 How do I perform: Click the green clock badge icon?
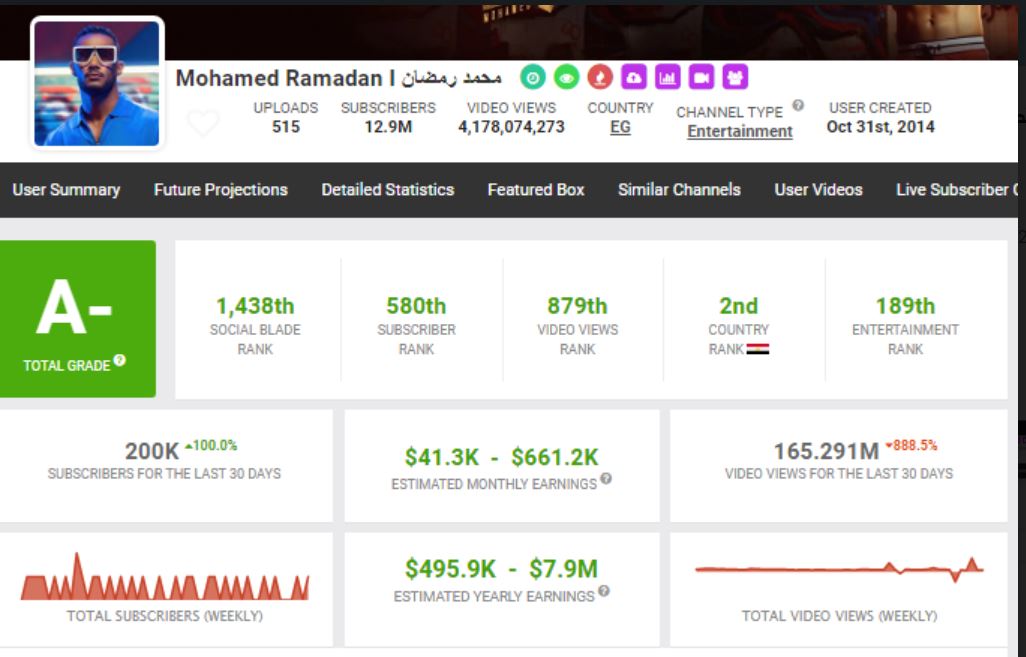point(534,77)
